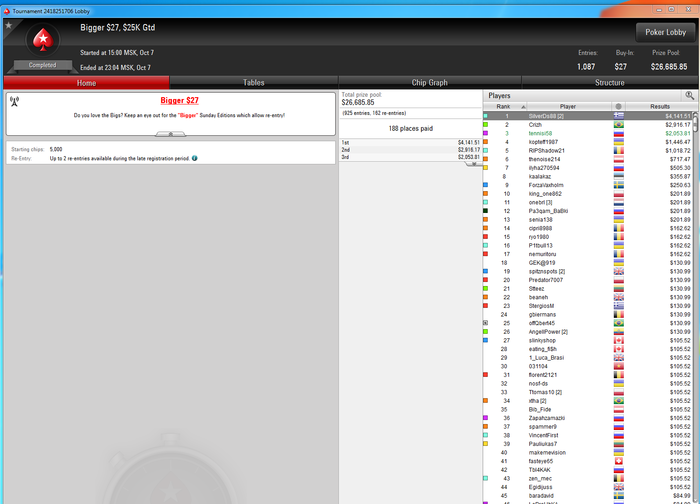
Task: Click the favorite star icon in top-left corner
Action: 8,25
